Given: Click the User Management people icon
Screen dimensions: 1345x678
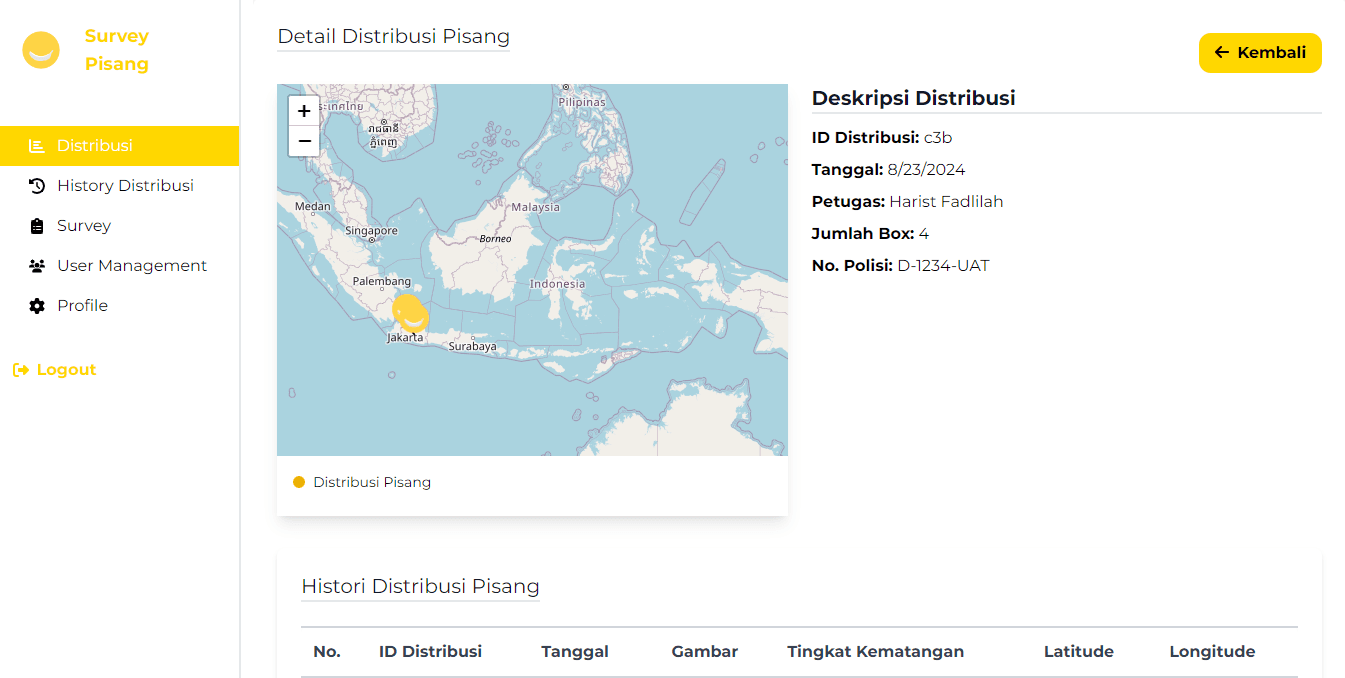Looking at the screenshot, I should (x=37, y=266).
